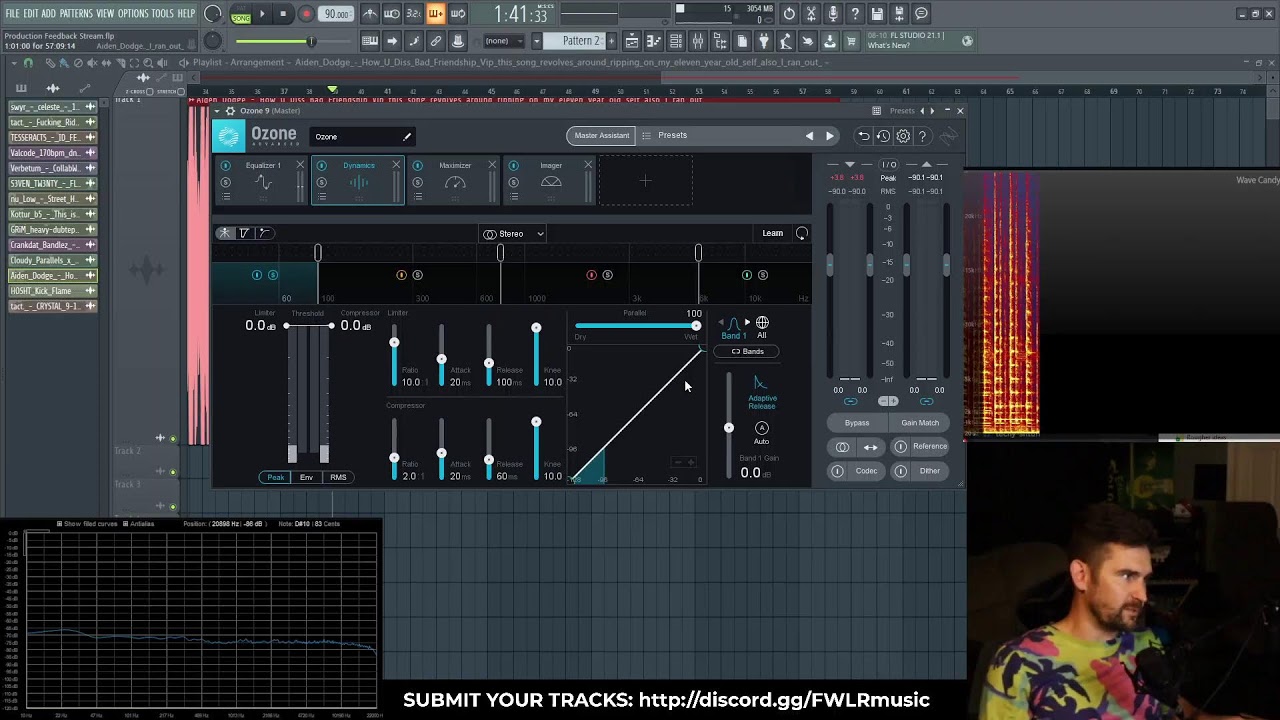Open the OPTIONS menu
The image size is (1280, 720).
coord(133,13)
